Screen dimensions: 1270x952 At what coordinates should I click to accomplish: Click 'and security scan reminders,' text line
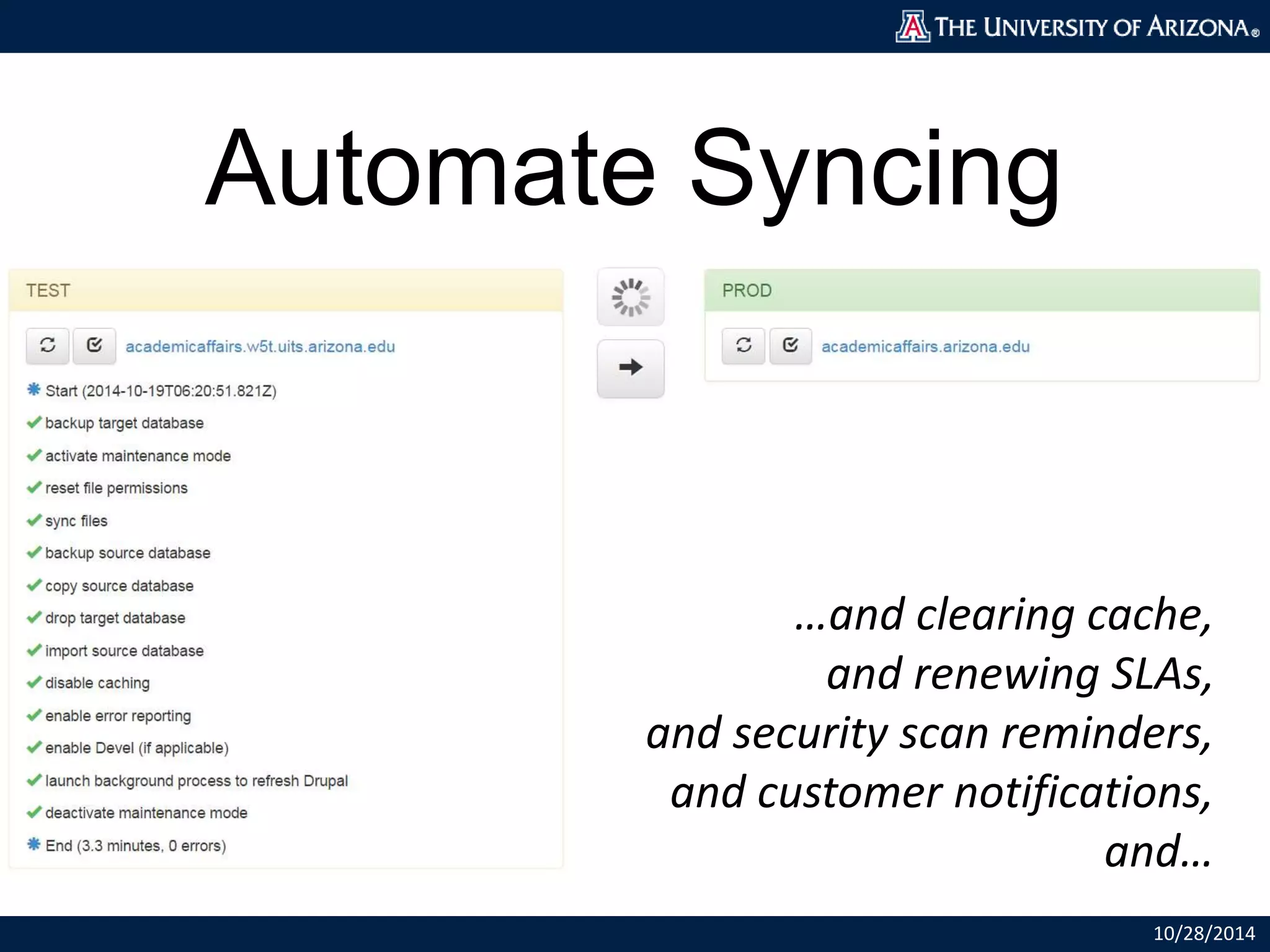point(929,733)
